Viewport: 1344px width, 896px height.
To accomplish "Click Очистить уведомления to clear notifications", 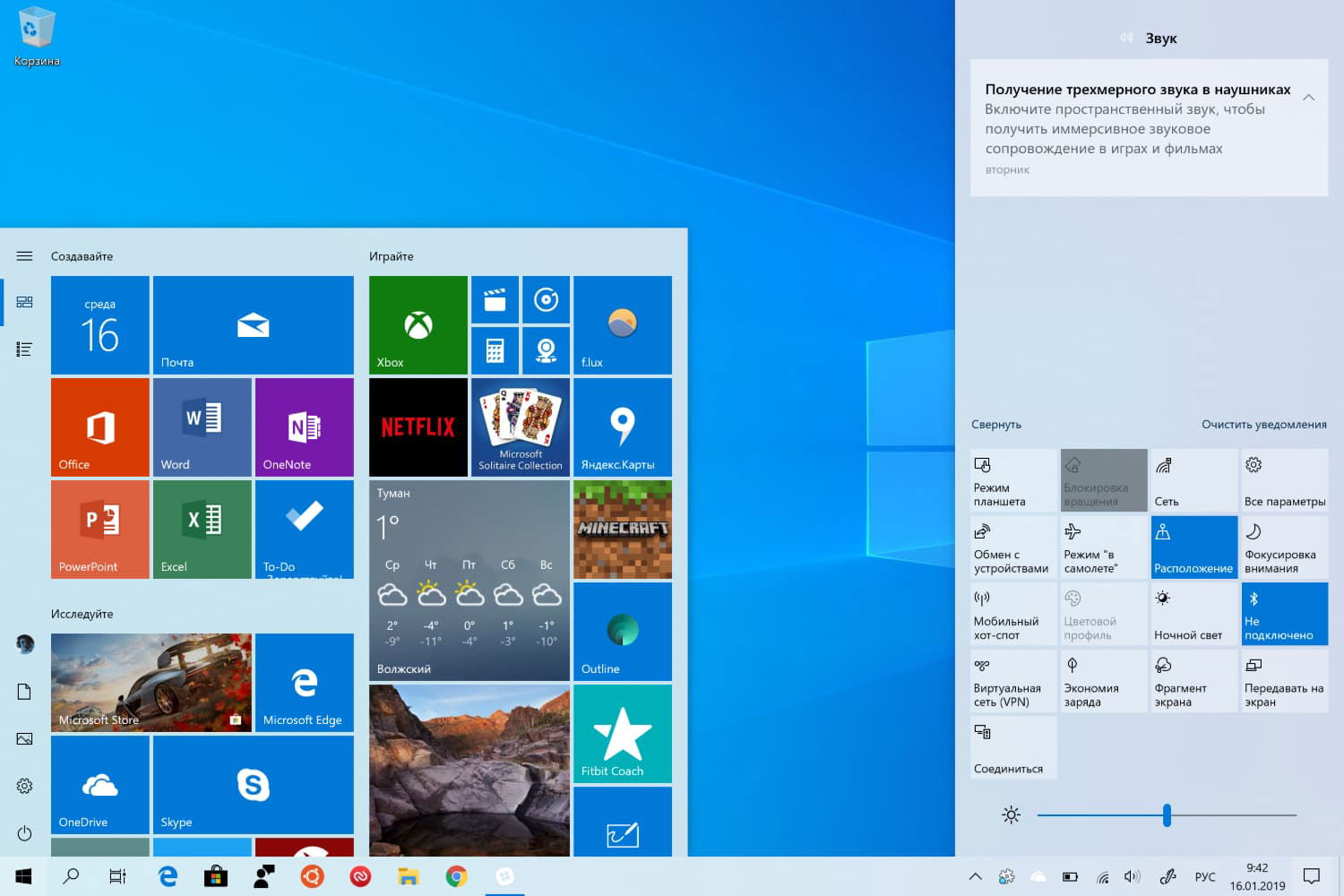I will (1264, 424).
